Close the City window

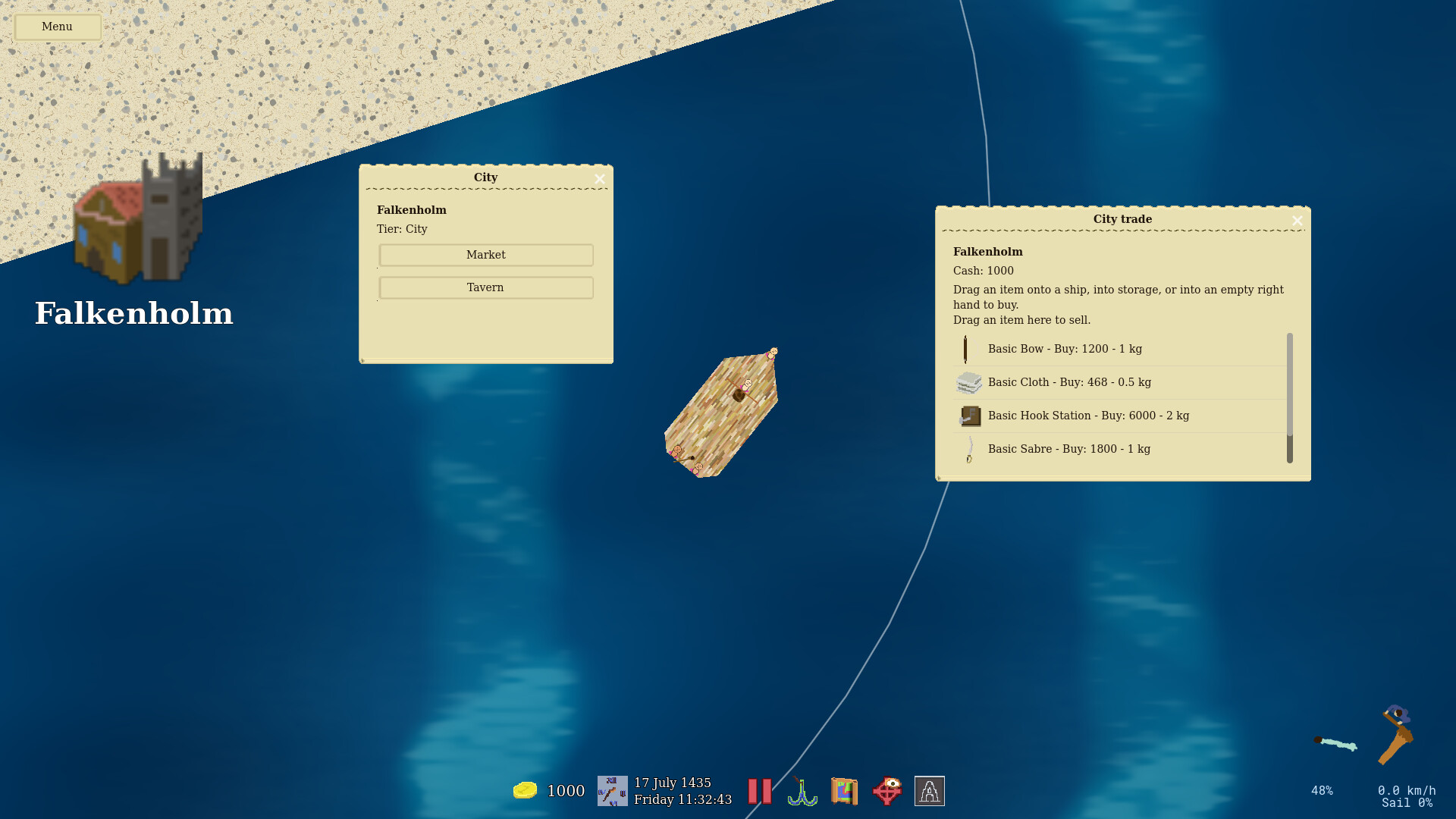[x=600, y=179]
